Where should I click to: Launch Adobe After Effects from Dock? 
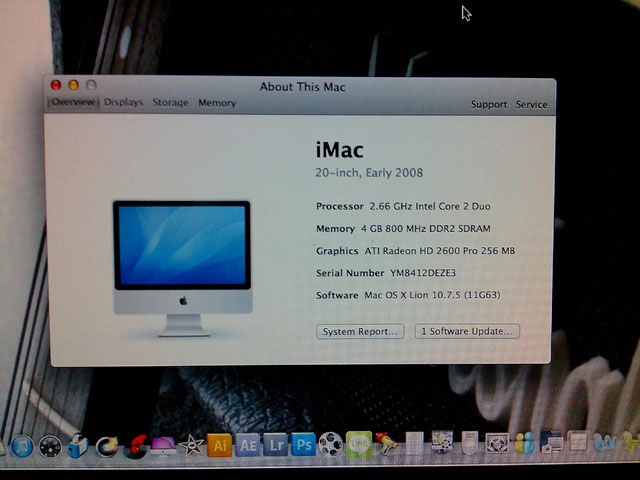point(248,445)
